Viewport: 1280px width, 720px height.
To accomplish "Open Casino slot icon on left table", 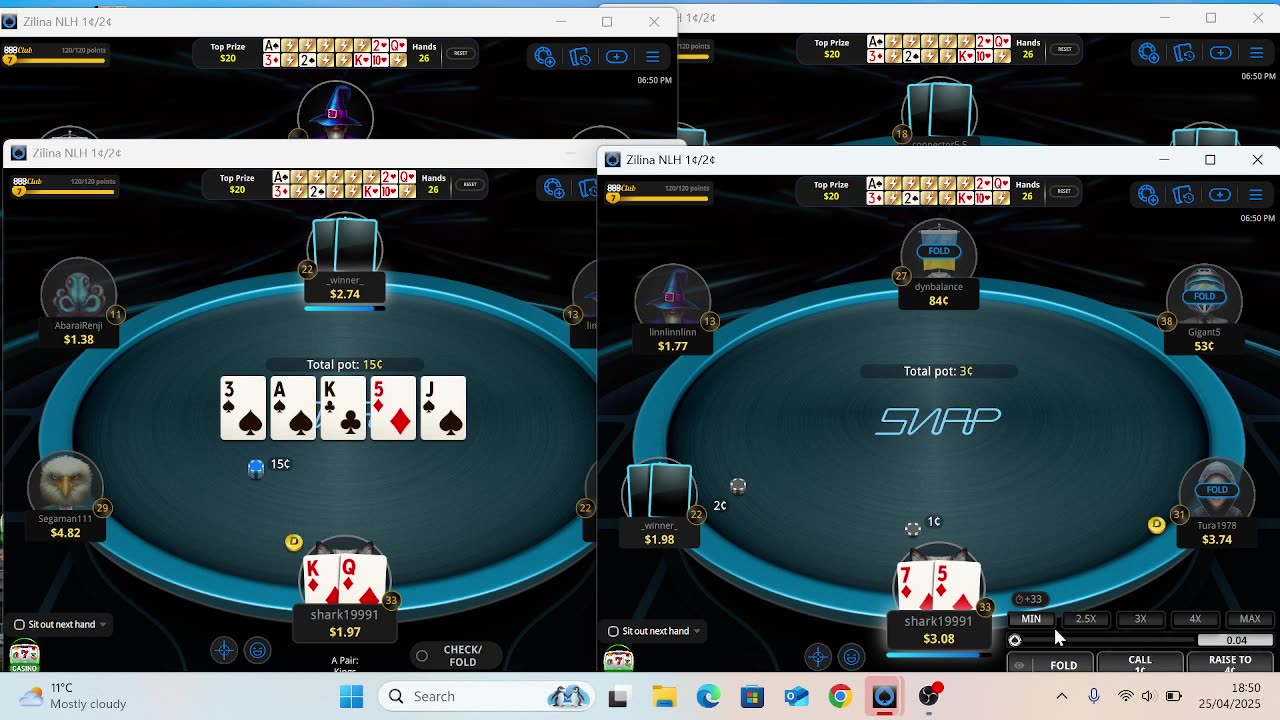I will click(x=24, y=657).
